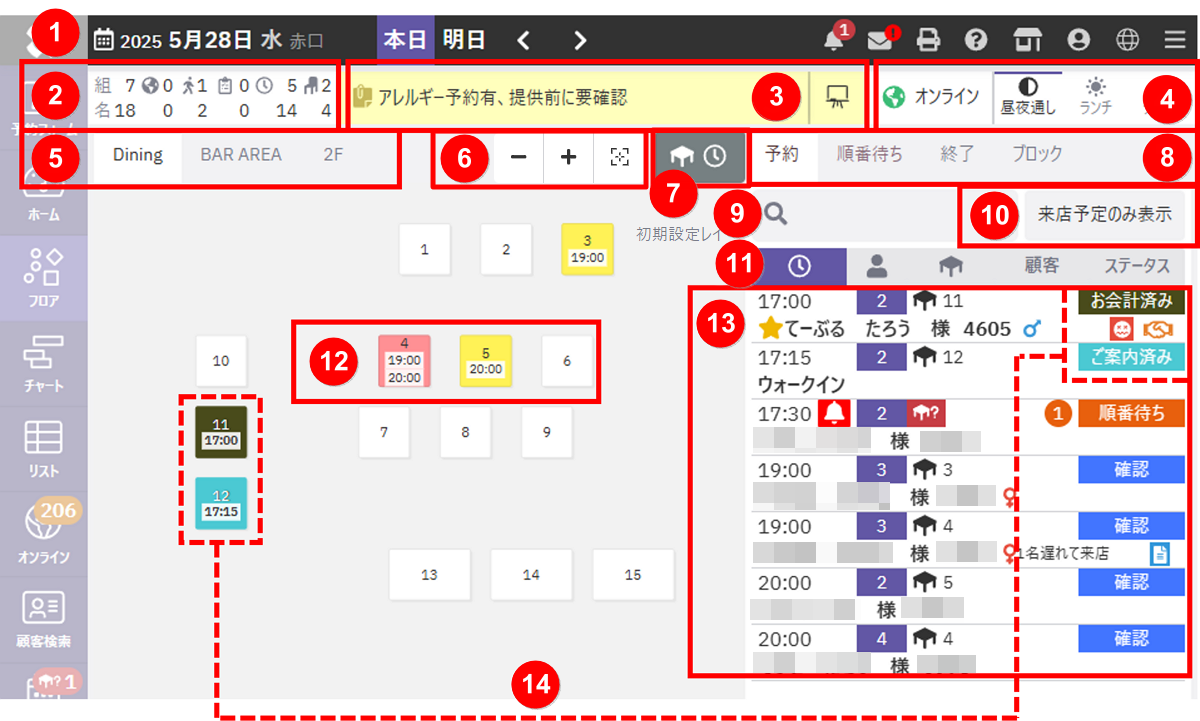Jump to 本日 today button
1200x721 pixels.
pos(405,40)
